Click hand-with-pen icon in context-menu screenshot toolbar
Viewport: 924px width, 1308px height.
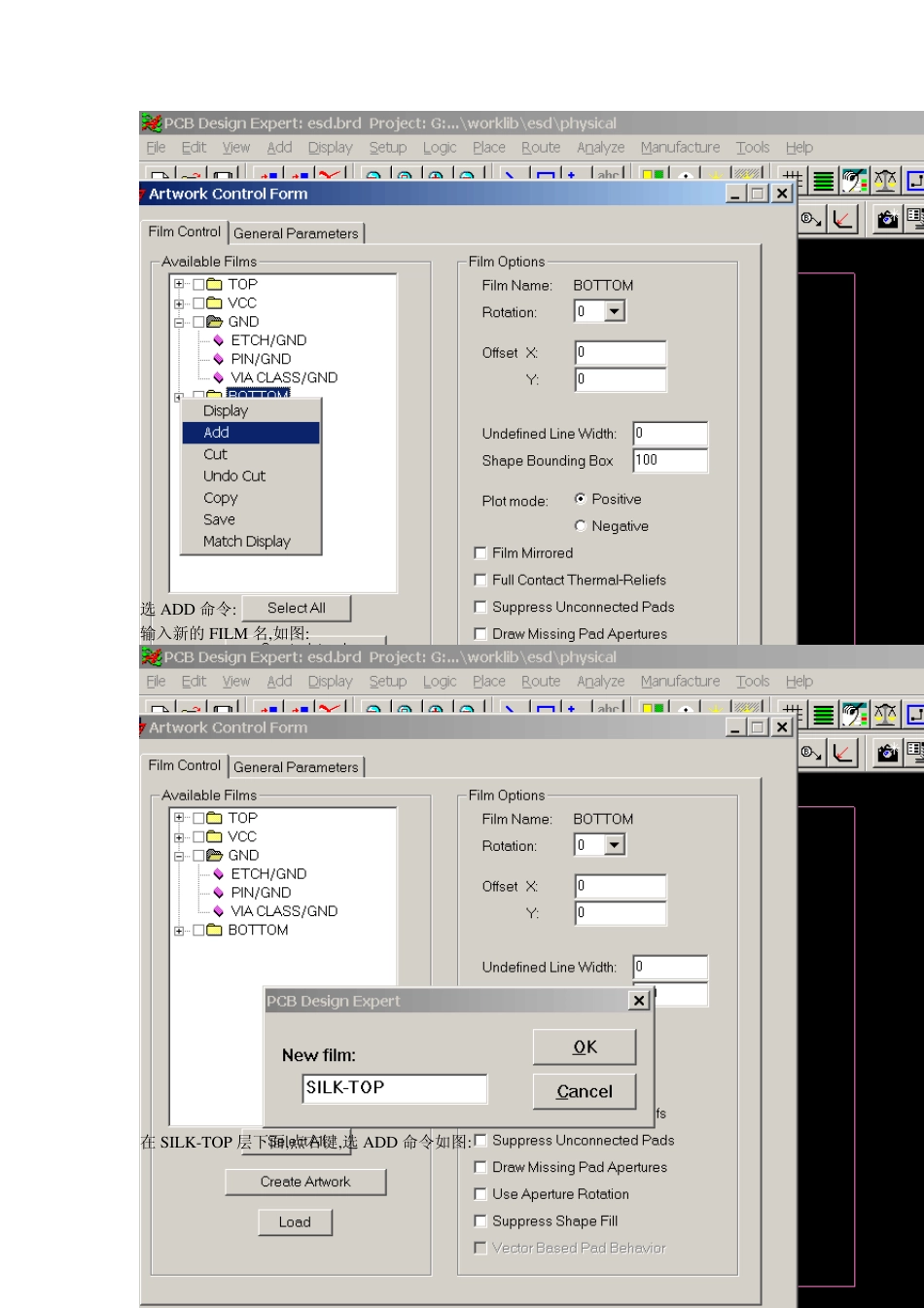pos(854,181)
